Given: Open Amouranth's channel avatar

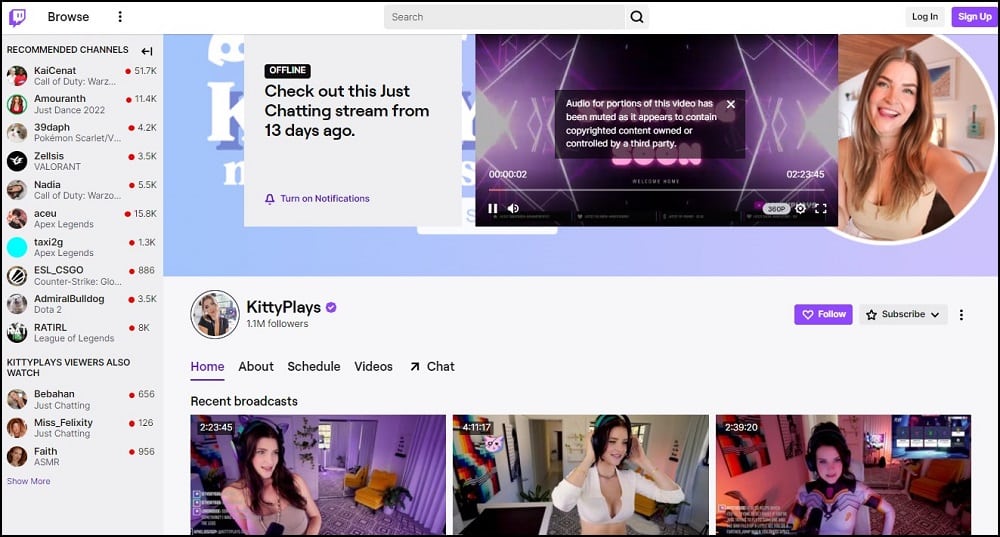Looking at the screenshot, I should click(x=17, y=104).
